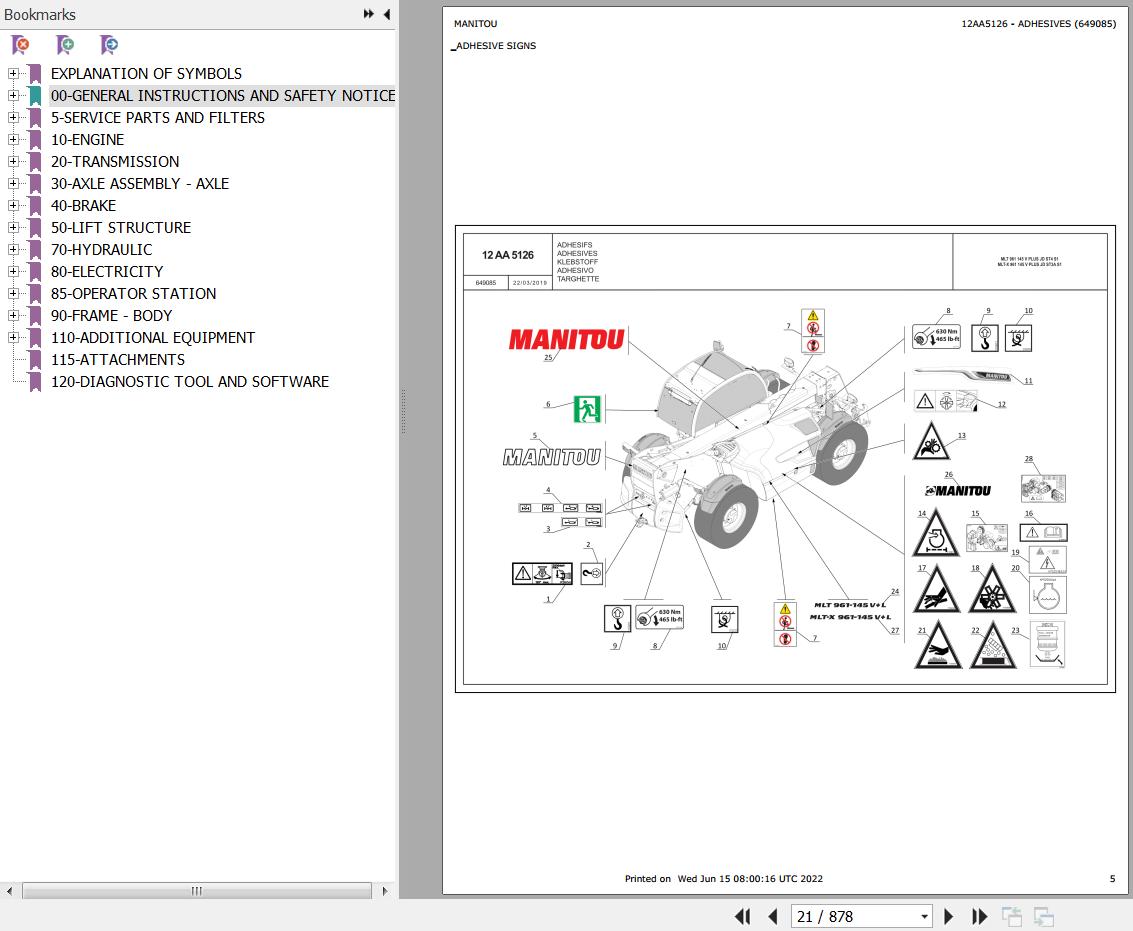Viewport: 1133px width, 931px height.
Task: Click the bookmark icon beside 40-BRAKE
Action: point(35,205)
